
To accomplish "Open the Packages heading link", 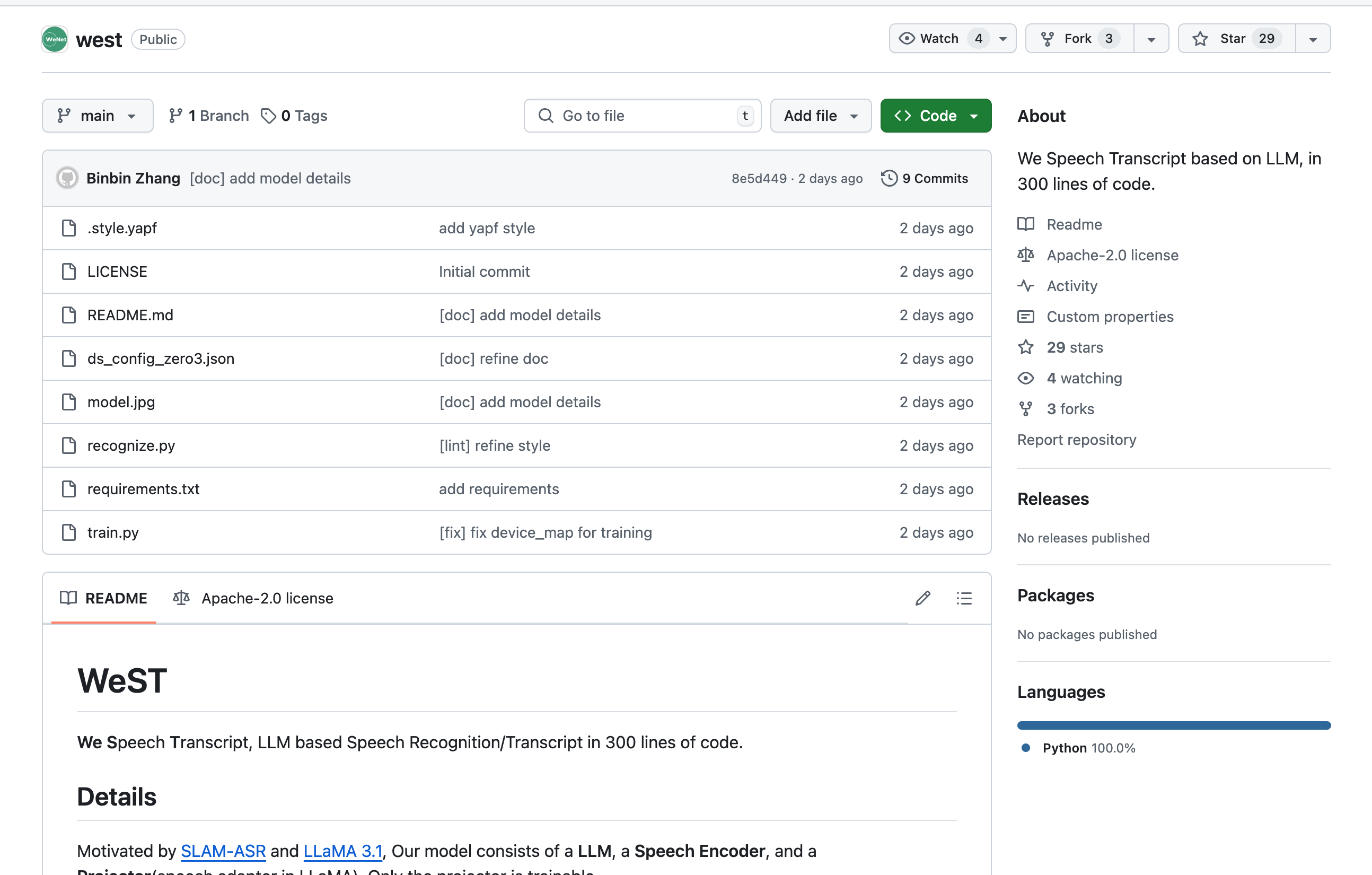I will tap(1056, 595).
